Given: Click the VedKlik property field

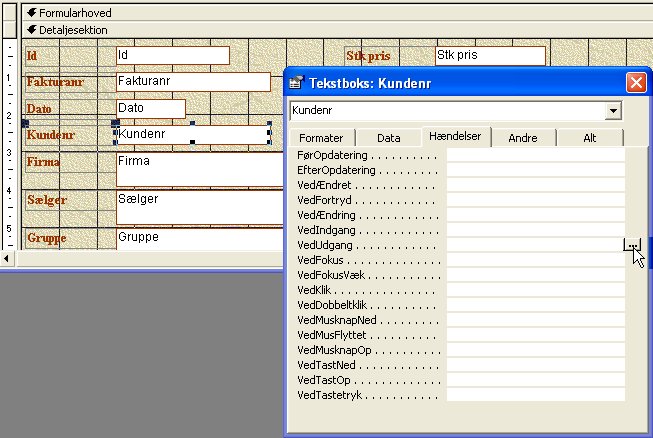Looking at the screenshot, I should coord(536,290).
